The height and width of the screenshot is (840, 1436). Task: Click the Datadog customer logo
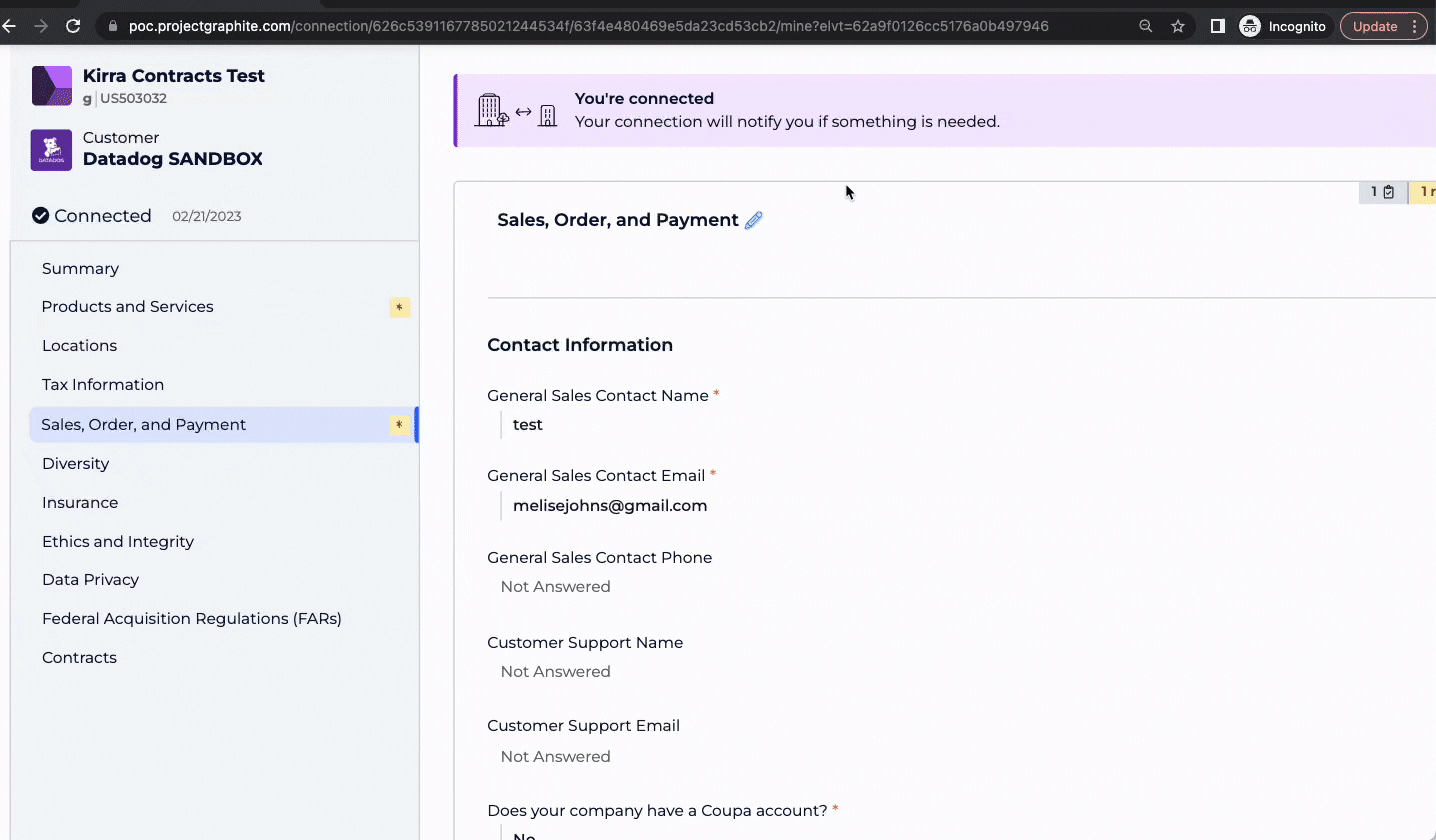tap(51, 150)
